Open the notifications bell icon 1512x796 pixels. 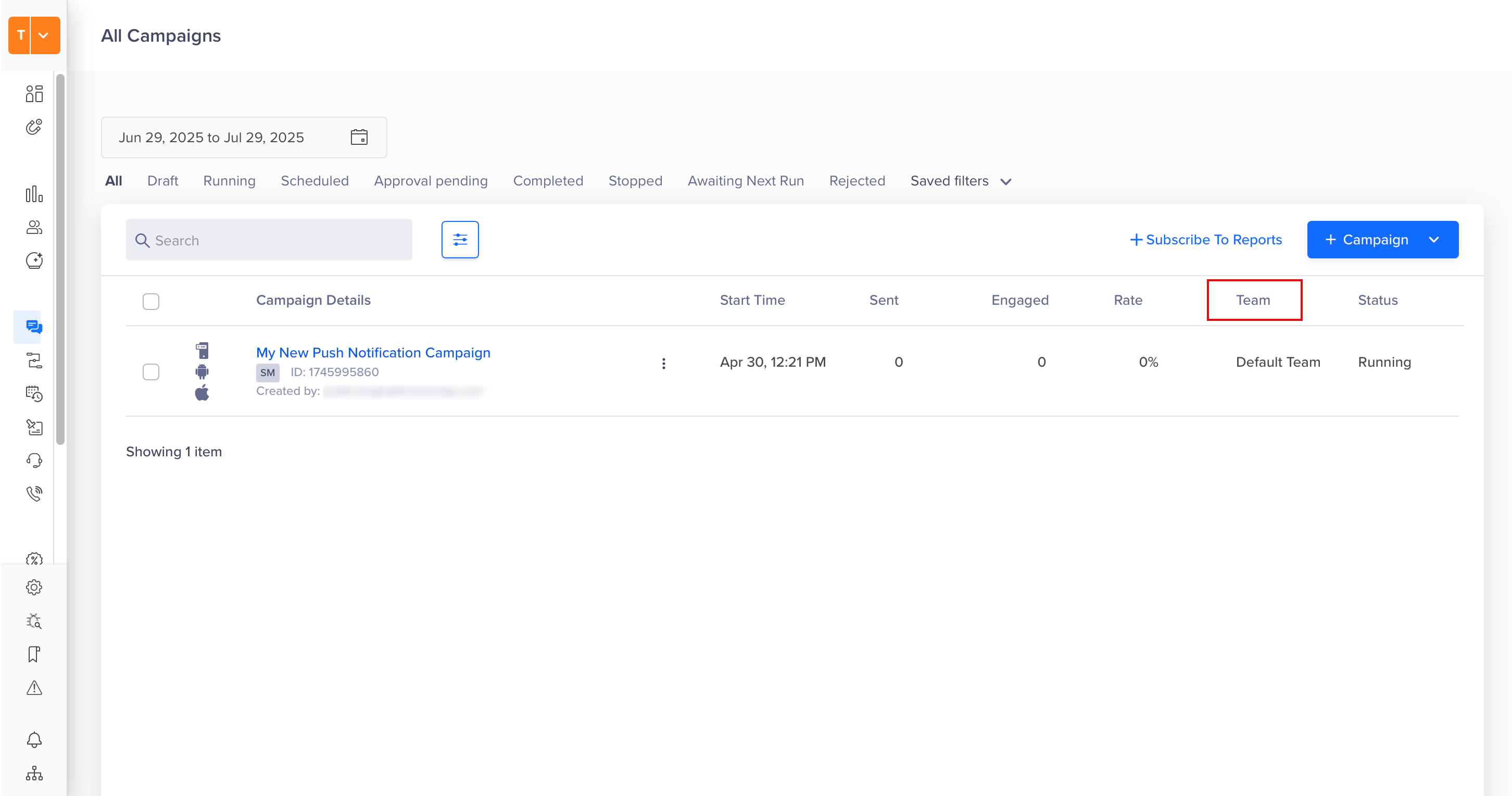click(x=34, y=740)
